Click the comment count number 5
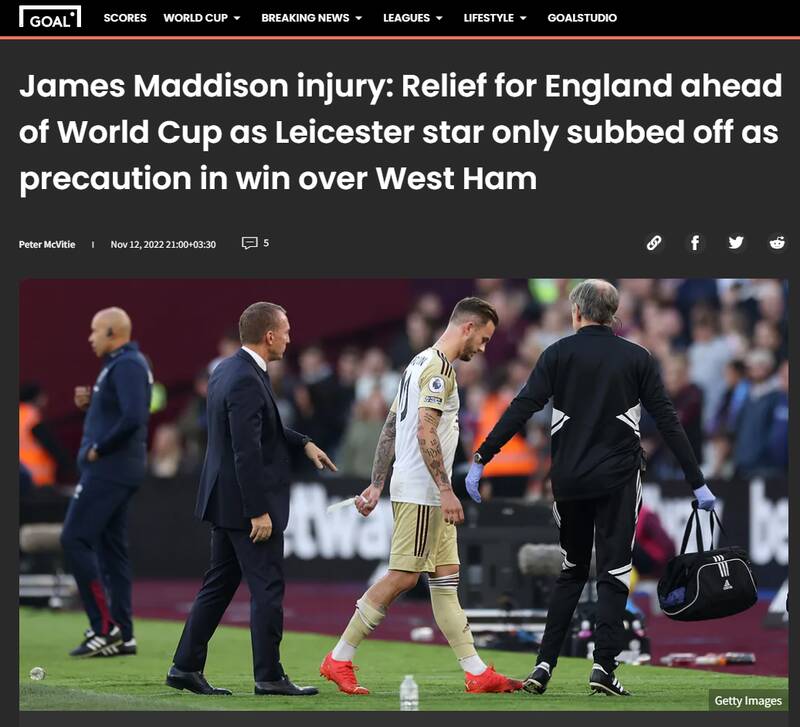The height and width of the screenshot is (727, 800). [x=266, y=243]
